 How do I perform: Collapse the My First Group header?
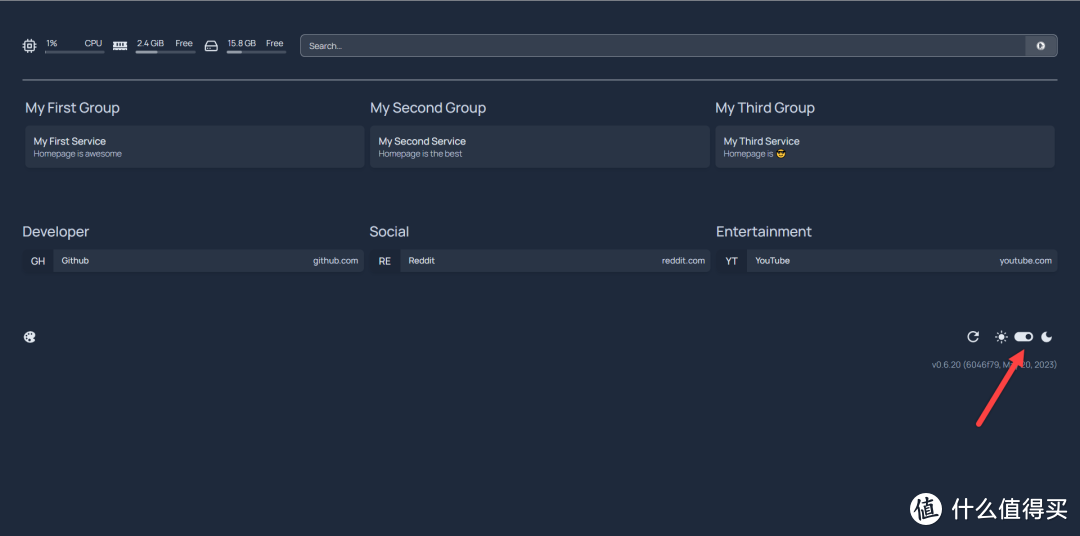(72, 108)
